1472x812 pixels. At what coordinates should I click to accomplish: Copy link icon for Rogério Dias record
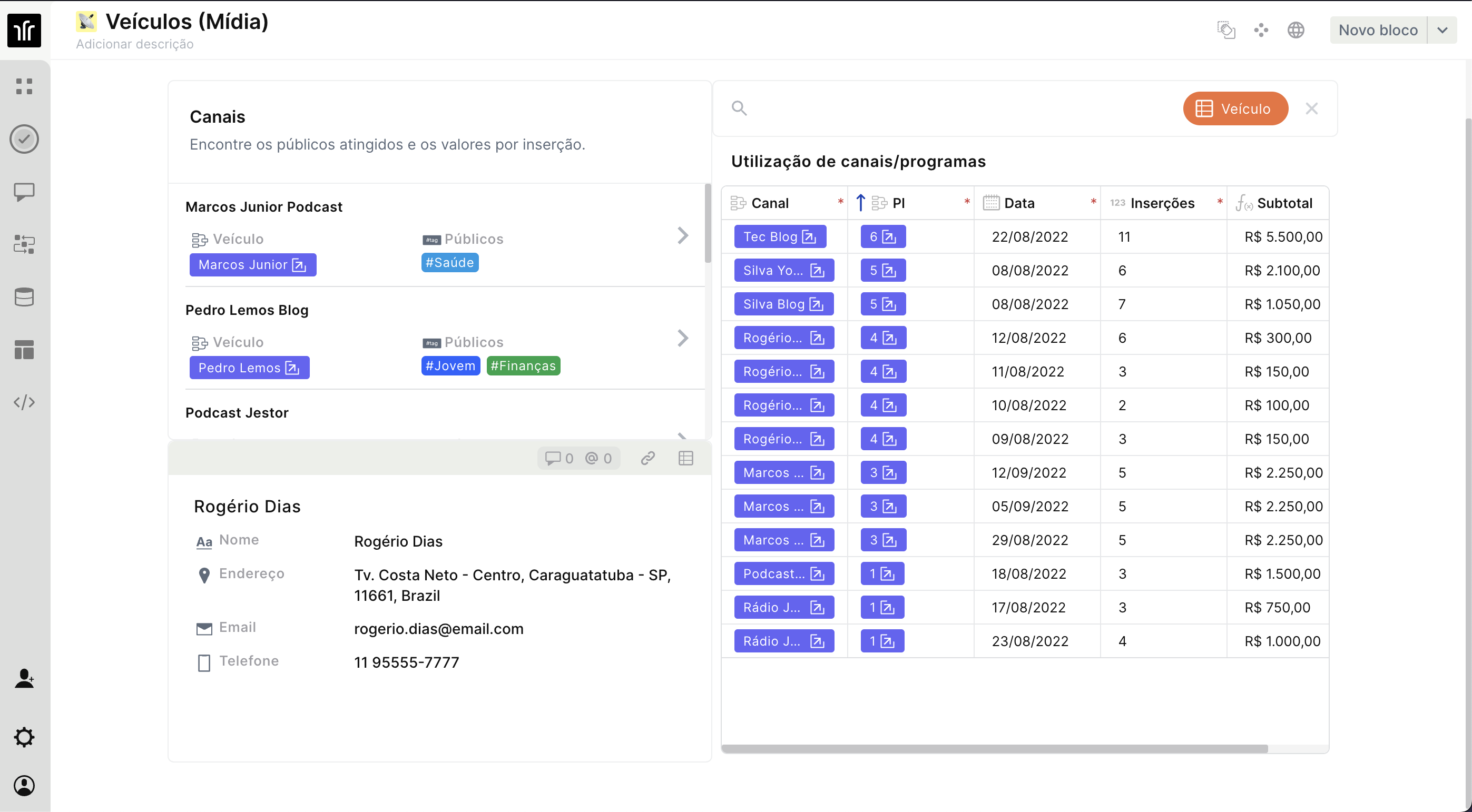pyautogui.click(x=647, y=458)
